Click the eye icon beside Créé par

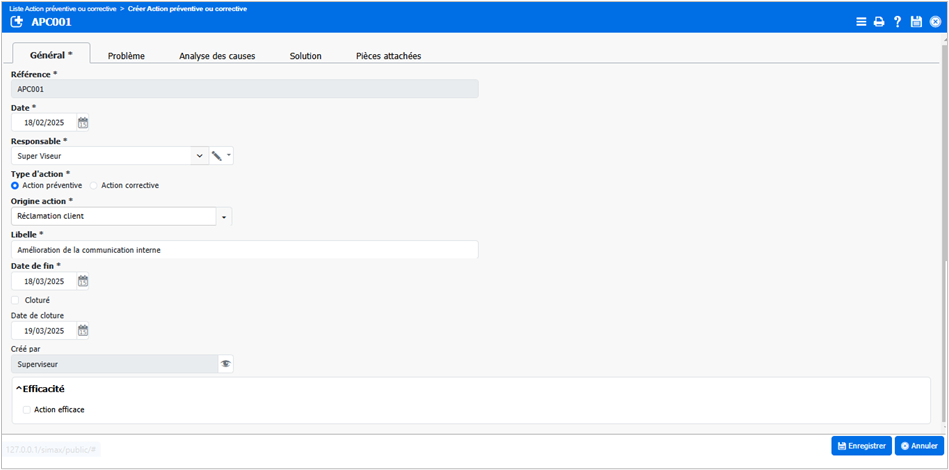[226, 364]
